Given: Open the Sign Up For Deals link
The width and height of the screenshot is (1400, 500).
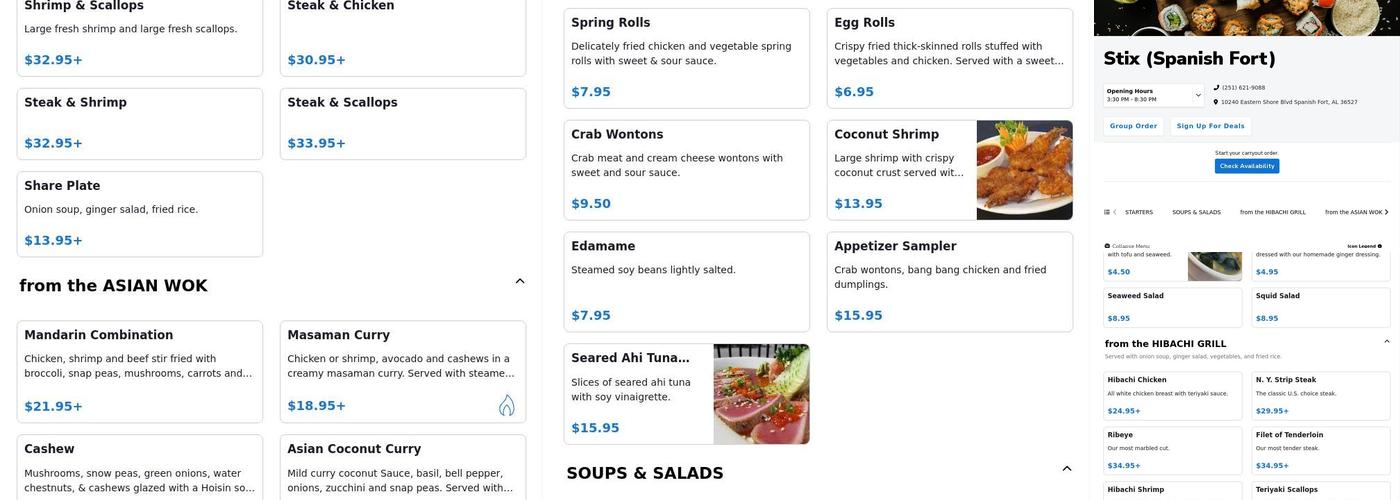Looking at the screenshot, I should click(1210, 126).
